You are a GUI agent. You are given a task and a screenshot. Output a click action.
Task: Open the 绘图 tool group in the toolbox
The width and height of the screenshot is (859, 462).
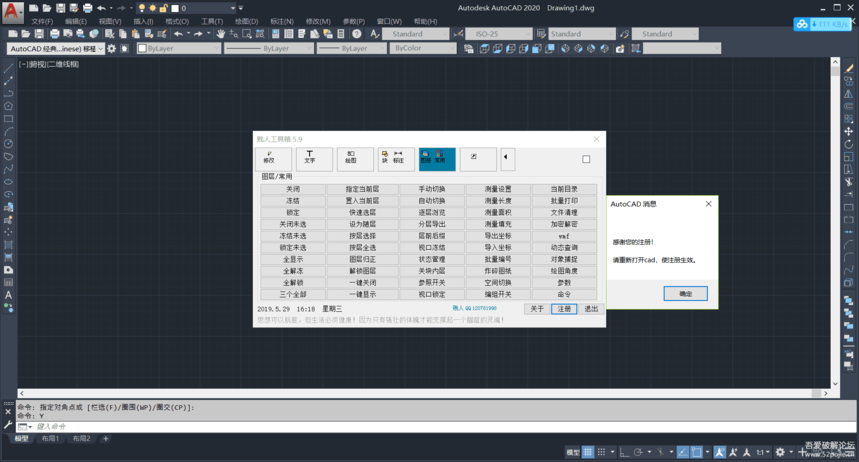point(355,159)
